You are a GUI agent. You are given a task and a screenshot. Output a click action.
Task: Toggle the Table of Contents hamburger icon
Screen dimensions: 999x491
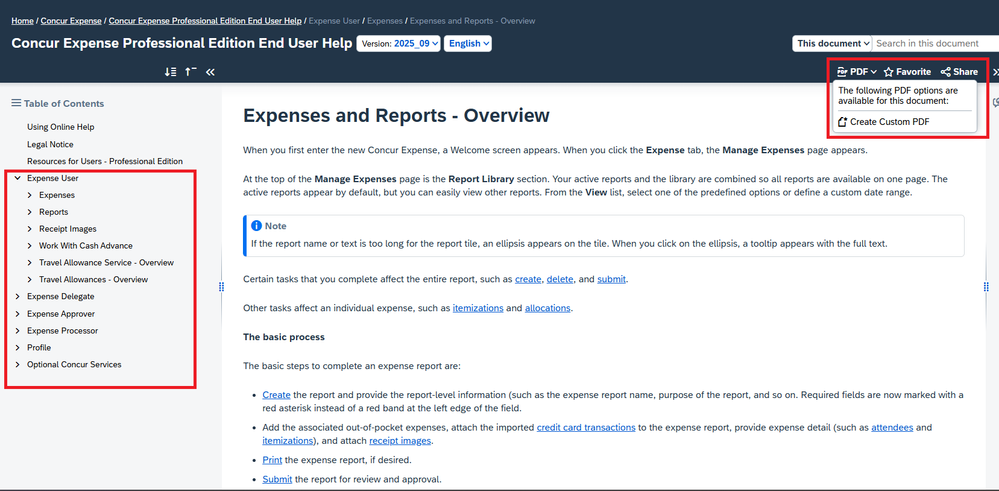point(16,103)
